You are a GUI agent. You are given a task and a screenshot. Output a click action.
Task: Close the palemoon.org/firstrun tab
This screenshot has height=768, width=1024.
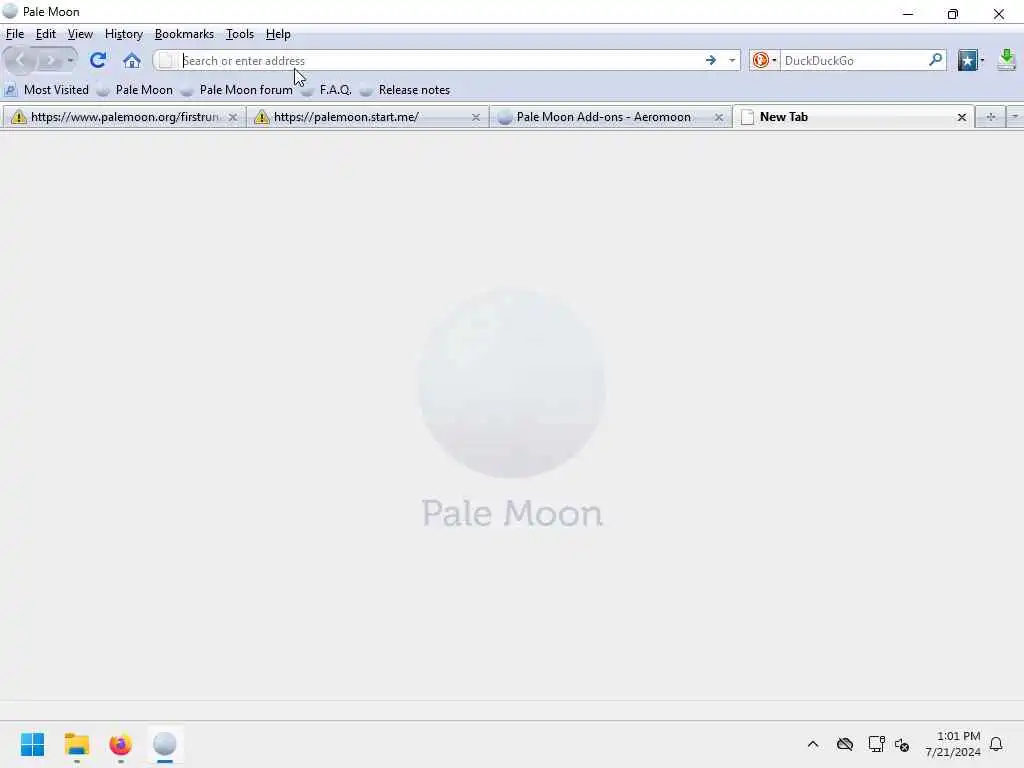tap(232, 118)
